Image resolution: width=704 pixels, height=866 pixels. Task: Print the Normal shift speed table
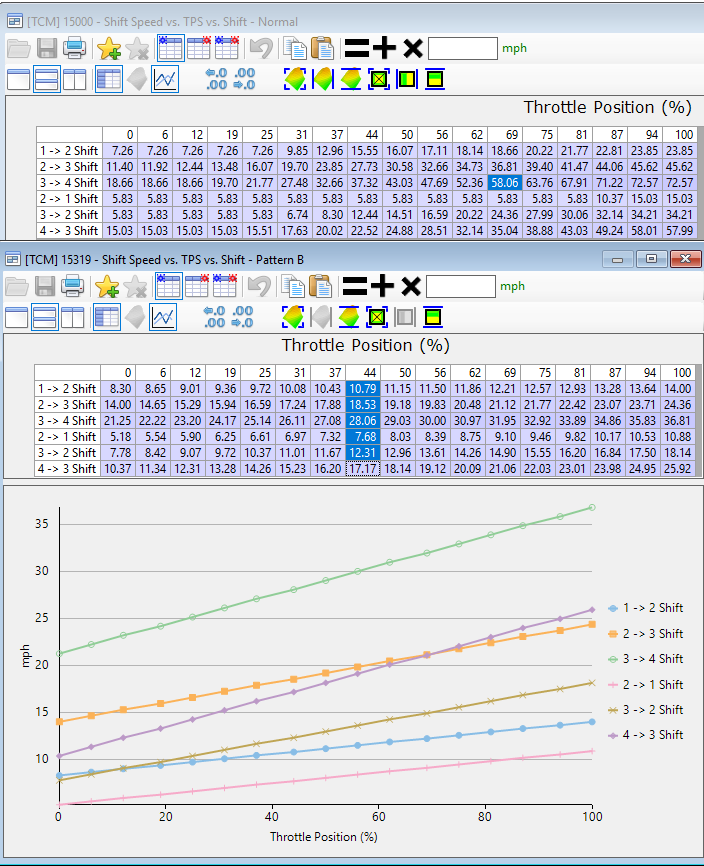coord(75,49)
